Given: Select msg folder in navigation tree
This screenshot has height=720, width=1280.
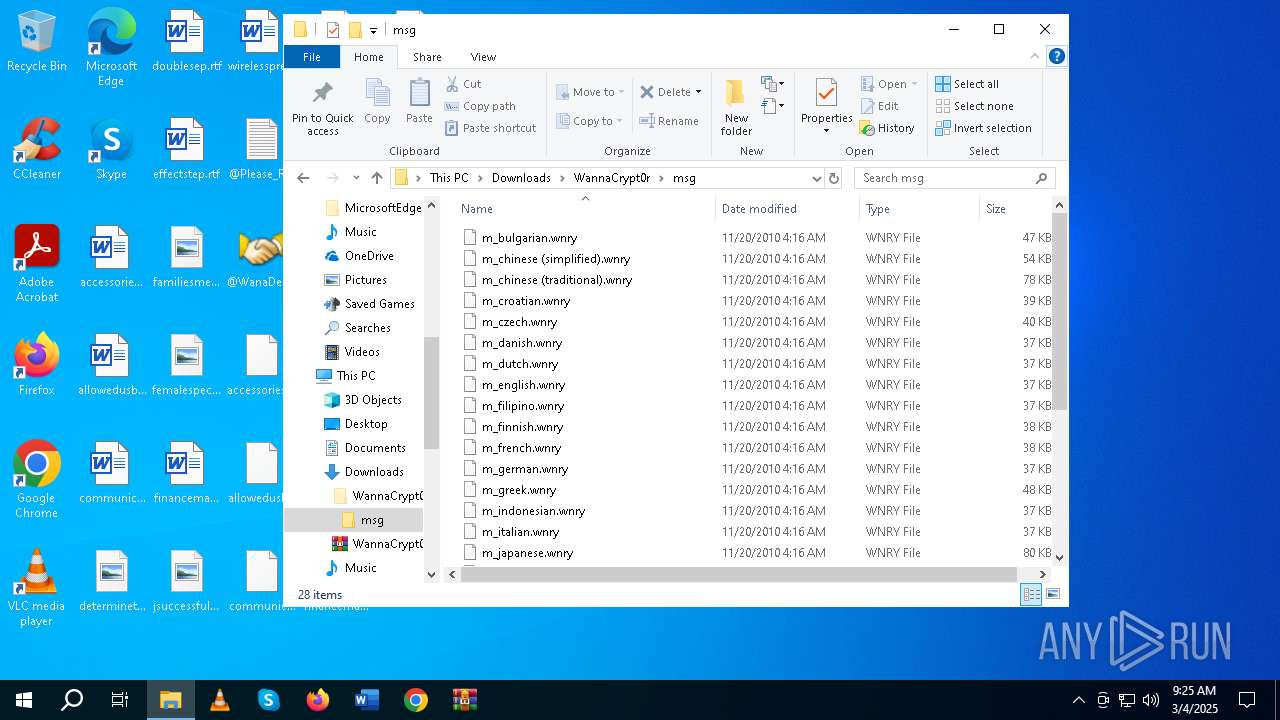Looking at the screenshot, I should click(x=371, y=520).
